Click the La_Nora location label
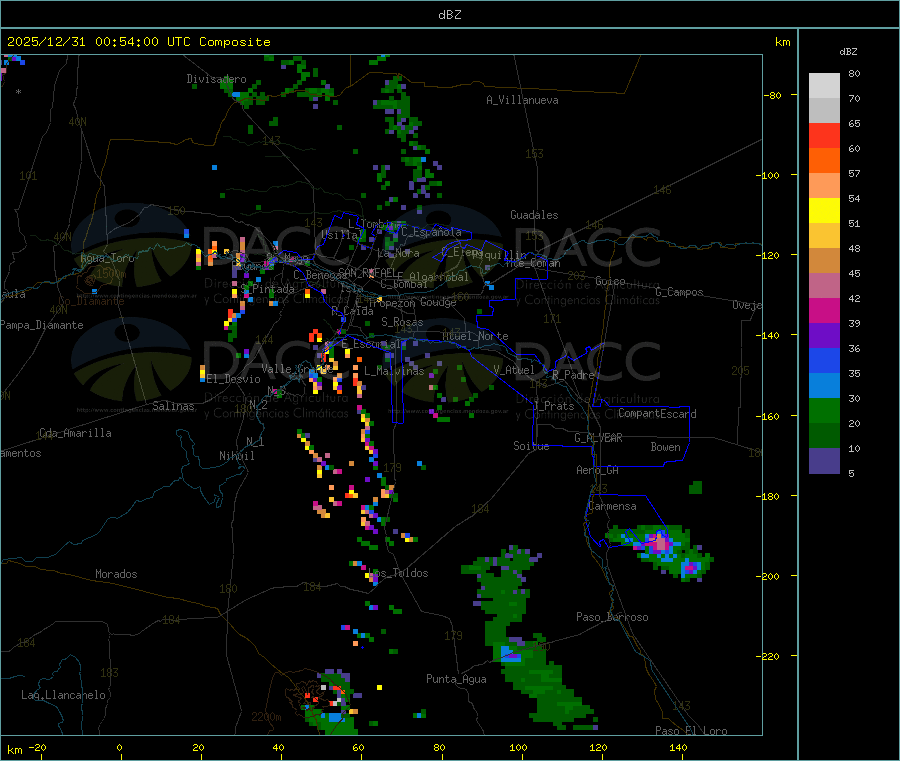 click(x=398, y=253)
